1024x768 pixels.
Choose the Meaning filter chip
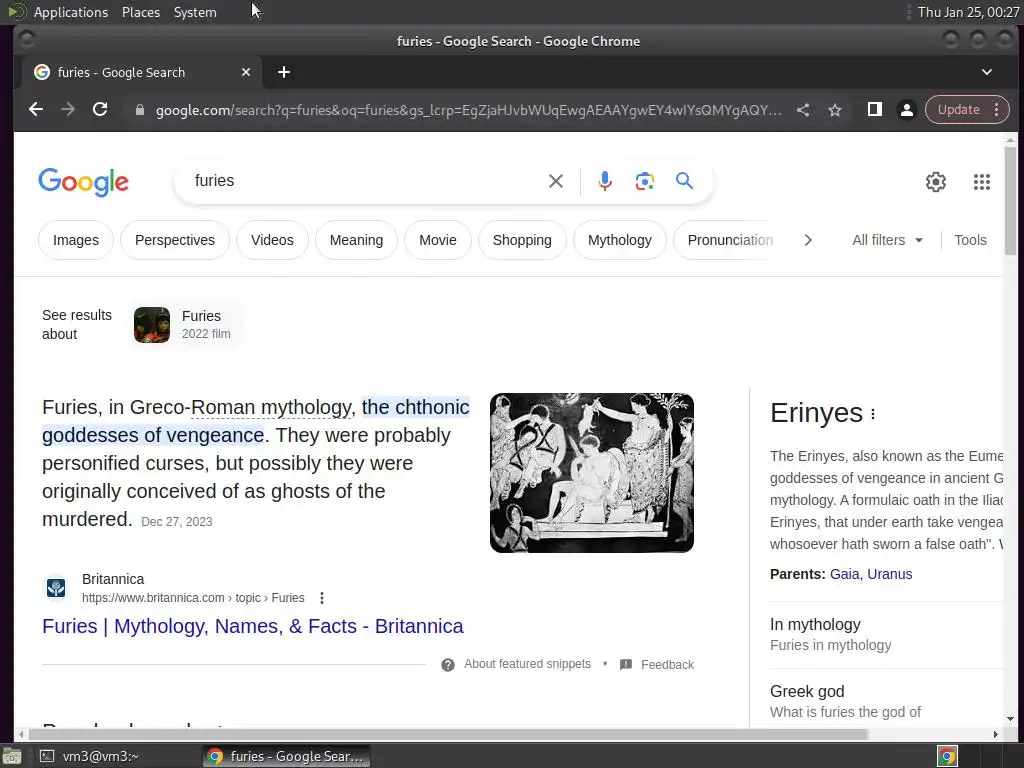357,240
